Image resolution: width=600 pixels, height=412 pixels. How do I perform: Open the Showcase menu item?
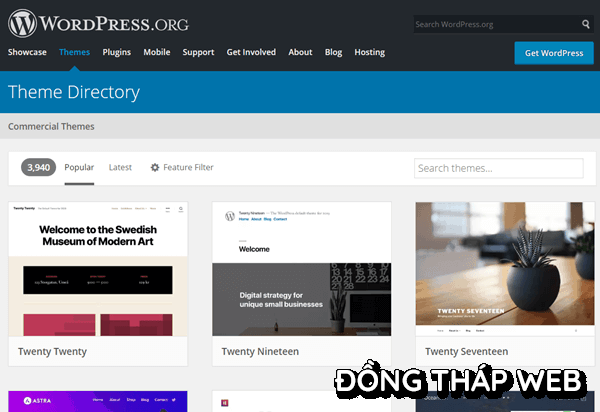[x=27, y=52]
